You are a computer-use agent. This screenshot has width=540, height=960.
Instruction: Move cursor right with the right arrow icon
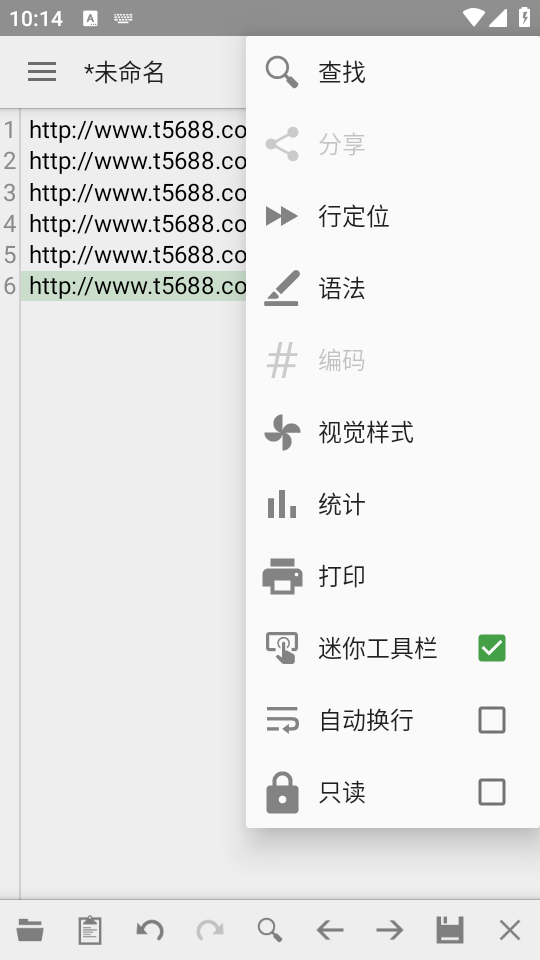390,930
